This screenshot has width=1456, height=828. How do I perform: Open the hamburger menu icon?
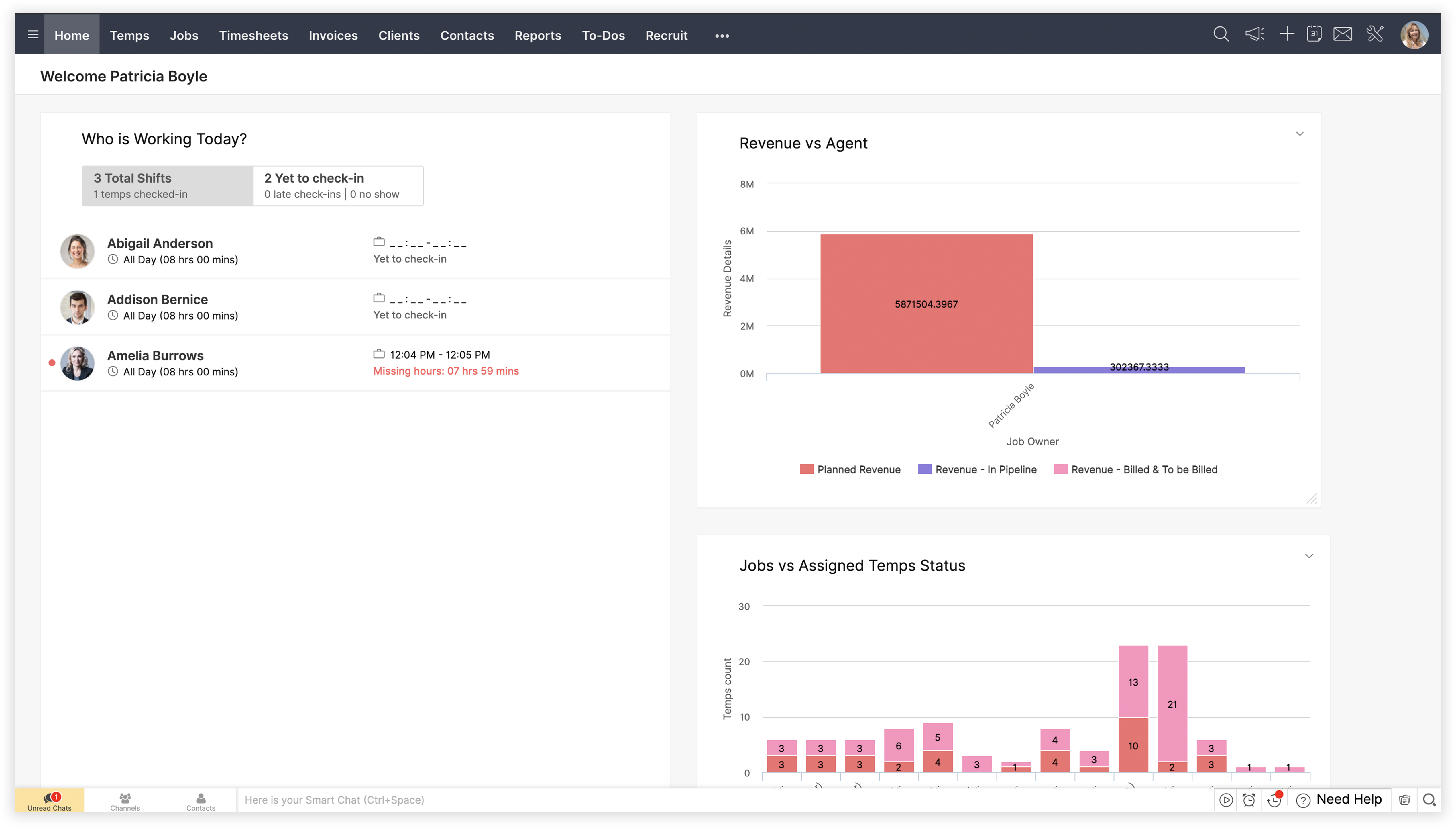point(32,34)
